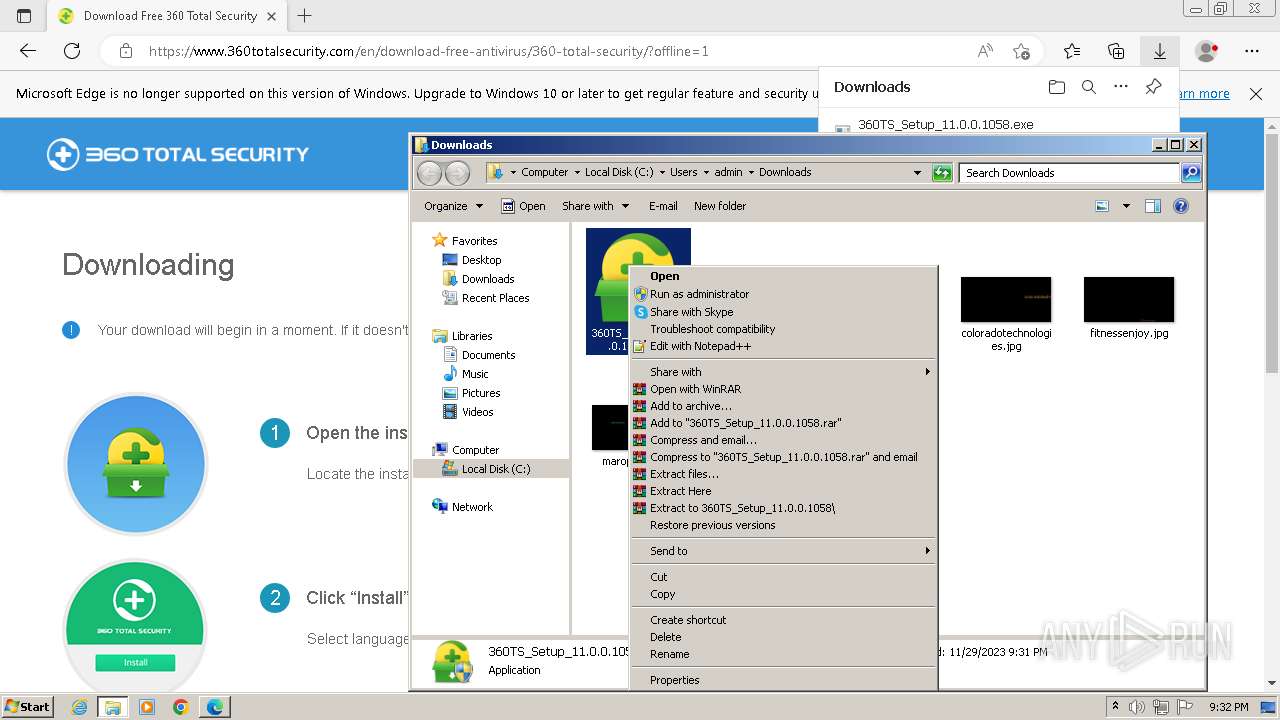
Task: Expand Share with submenu in context menu
Action: pyautogui.click(x=784, y=372)
